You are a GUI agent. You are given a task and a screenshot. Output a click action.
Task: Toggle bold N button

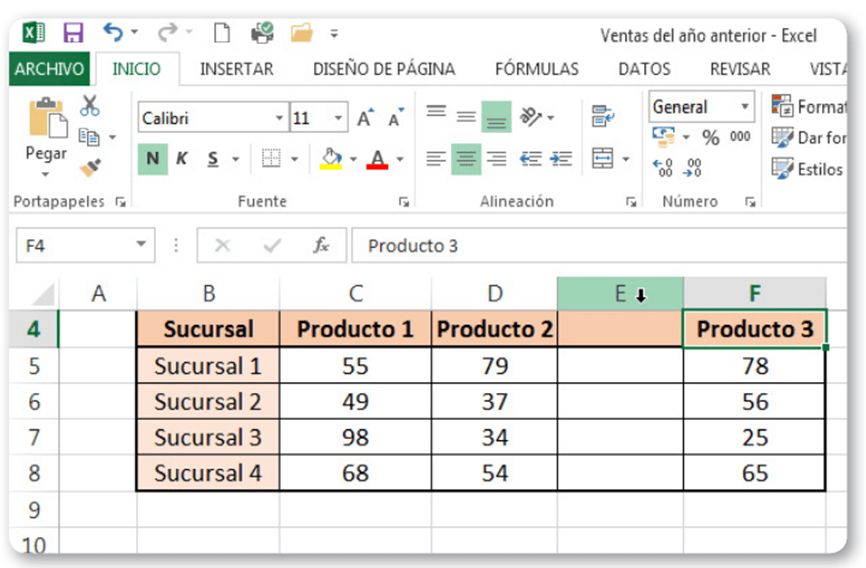(153, 159)
